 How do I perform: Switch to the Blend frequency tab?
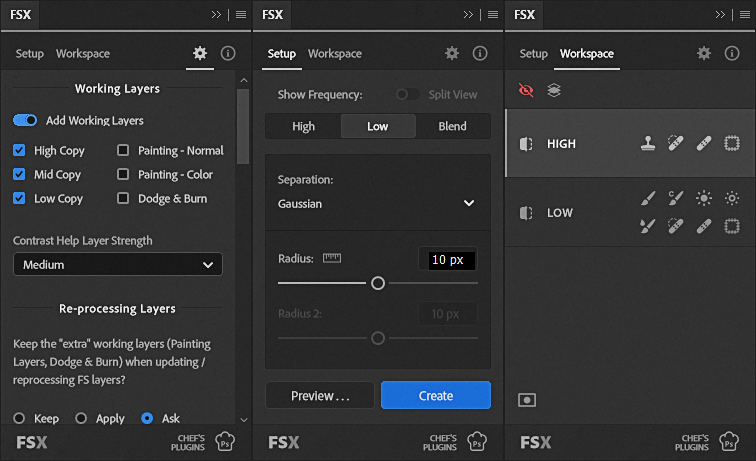(x=452, y=126)
